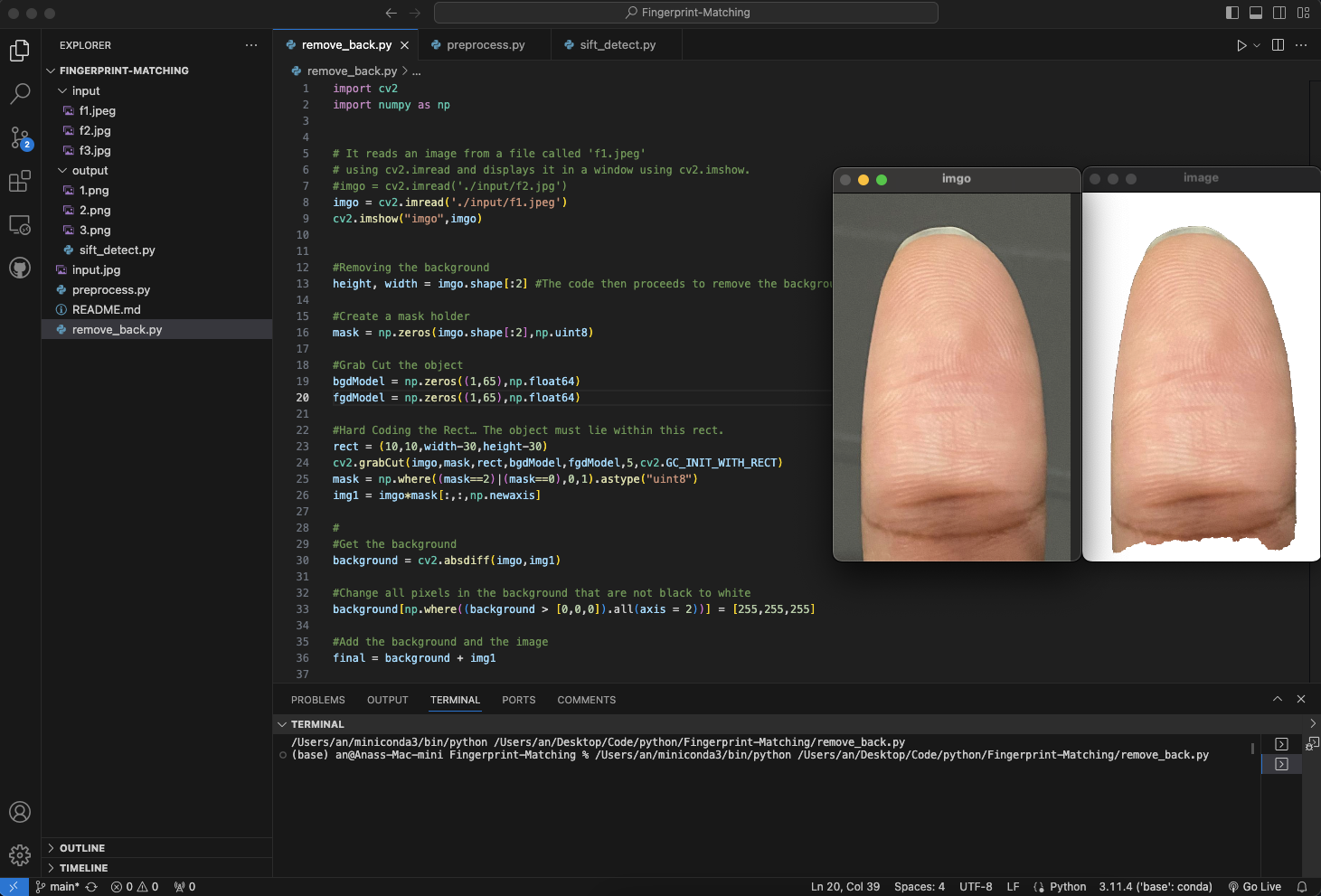Select the first terminal instance icon
This screenshot has width=1321, height=896.
click(x=1281, y=744)
